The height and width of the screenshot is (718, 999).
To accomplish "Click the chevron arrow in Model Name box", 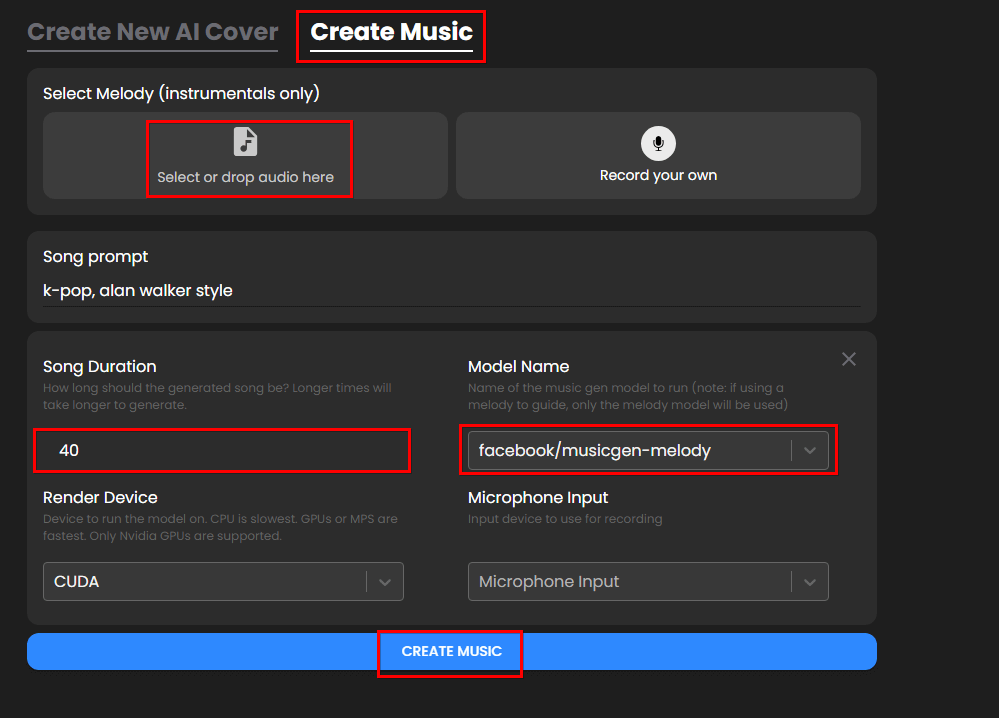I will point(810,451).
